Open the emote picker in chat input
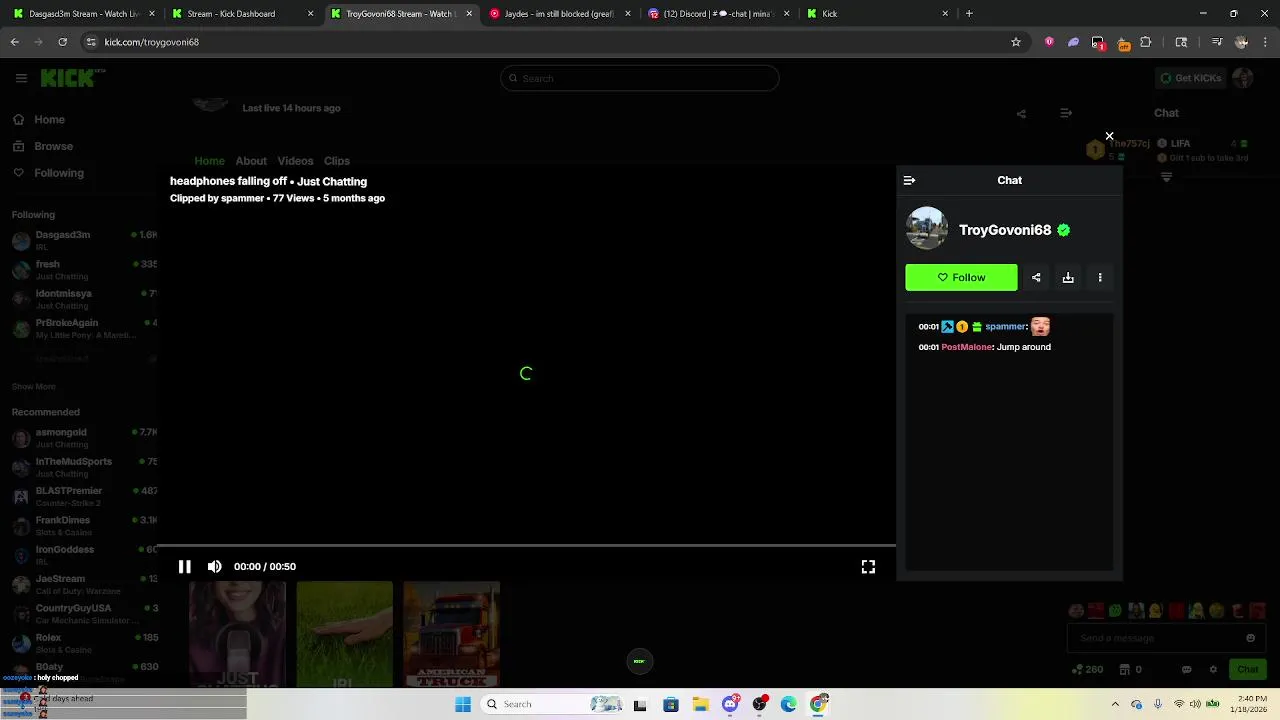This screenshot has height=720, width=1280. [x=1250, y=638]
